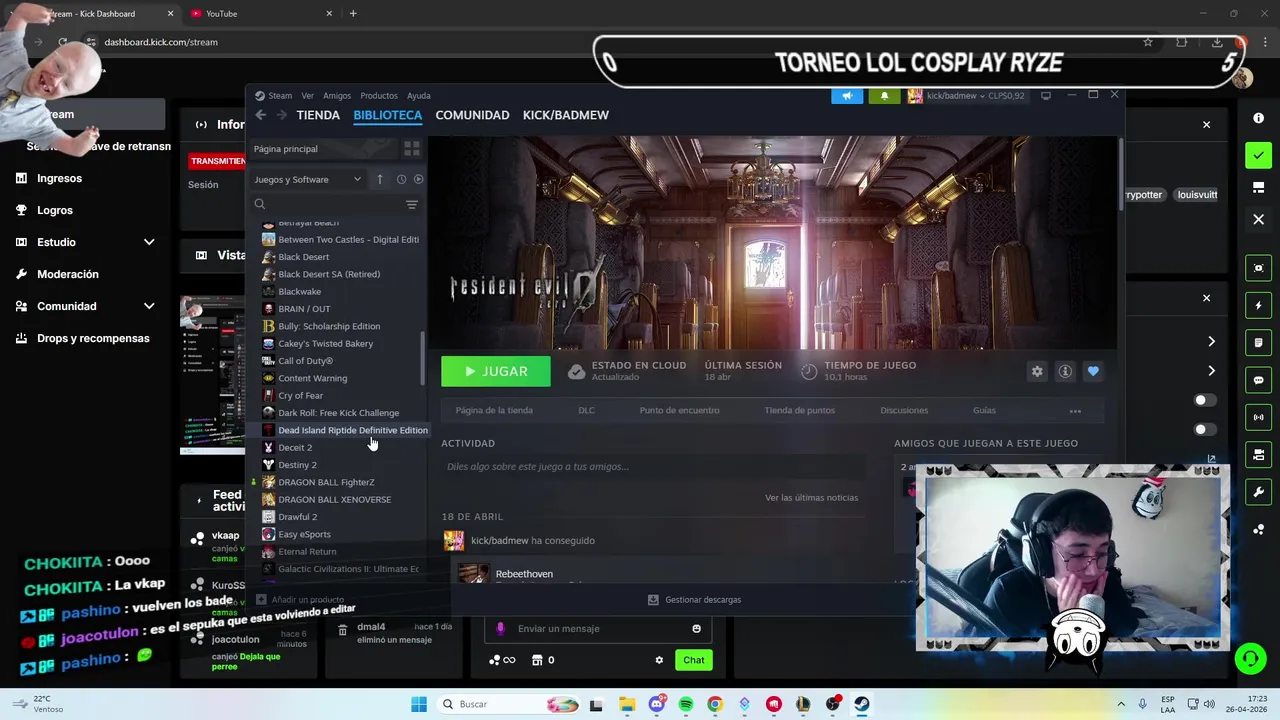Toggle the upper Kick dashboard switch
The image size is (1280, 720).
(1205, 400)
